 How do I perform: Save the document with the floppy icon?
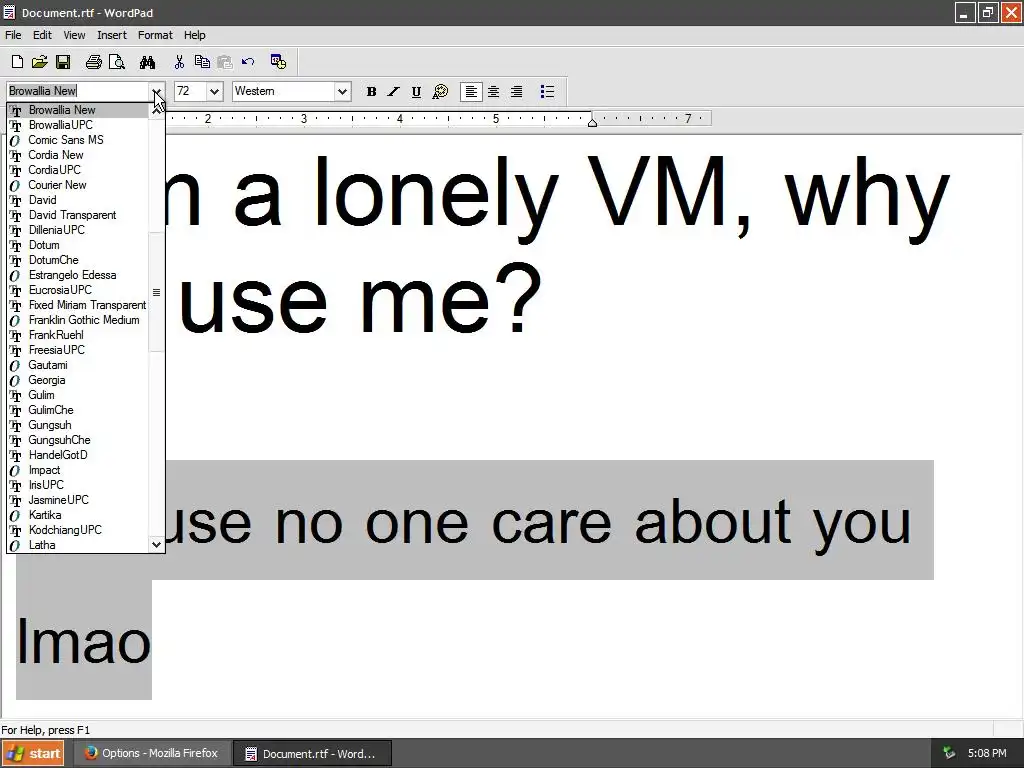63,62
